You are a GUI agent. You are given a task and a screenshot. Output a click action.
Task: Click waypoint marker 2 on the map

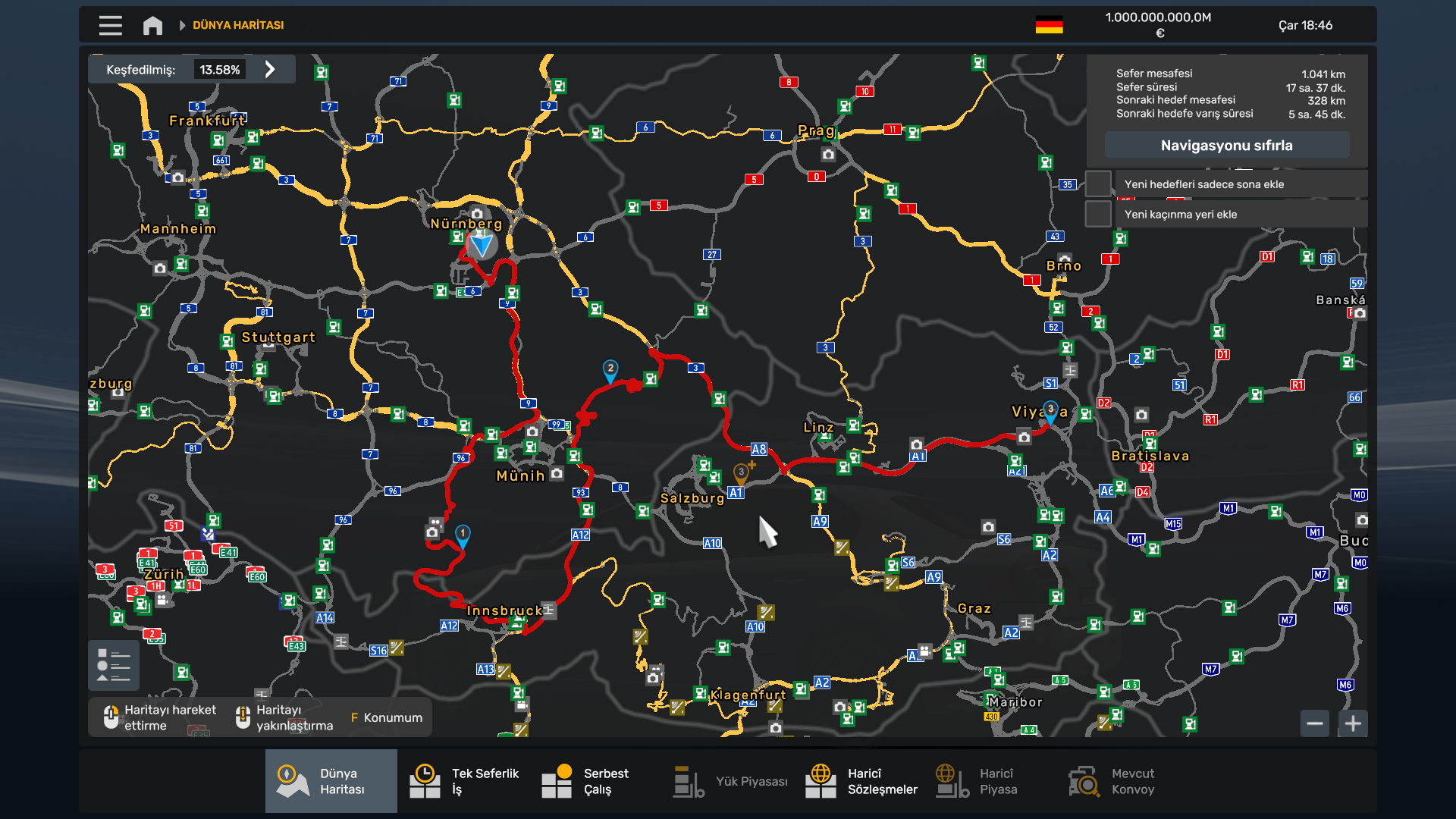(610, 370)
